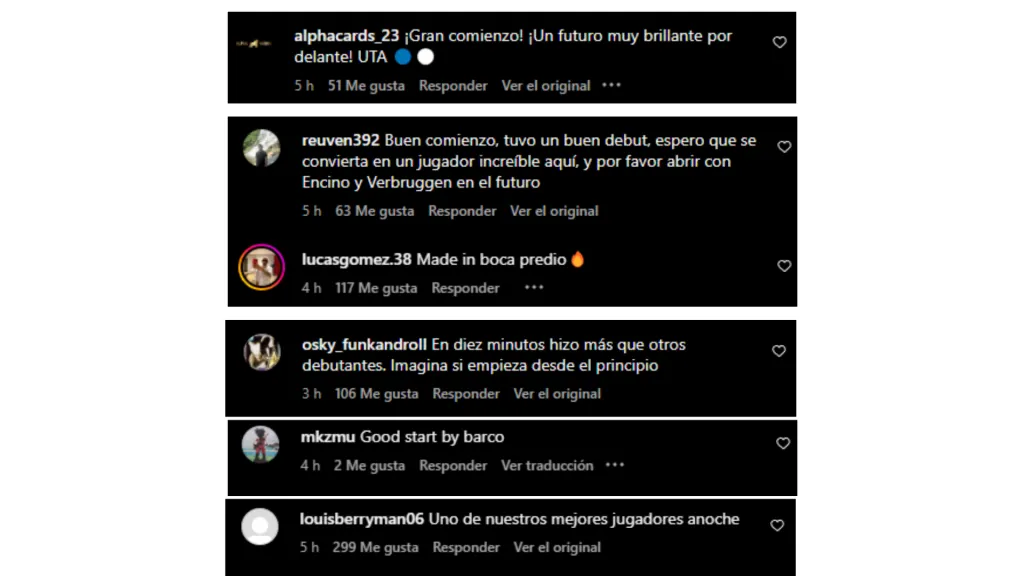
Task: Show translation of mkzmu's comment
Action: (x=547, y=465)
